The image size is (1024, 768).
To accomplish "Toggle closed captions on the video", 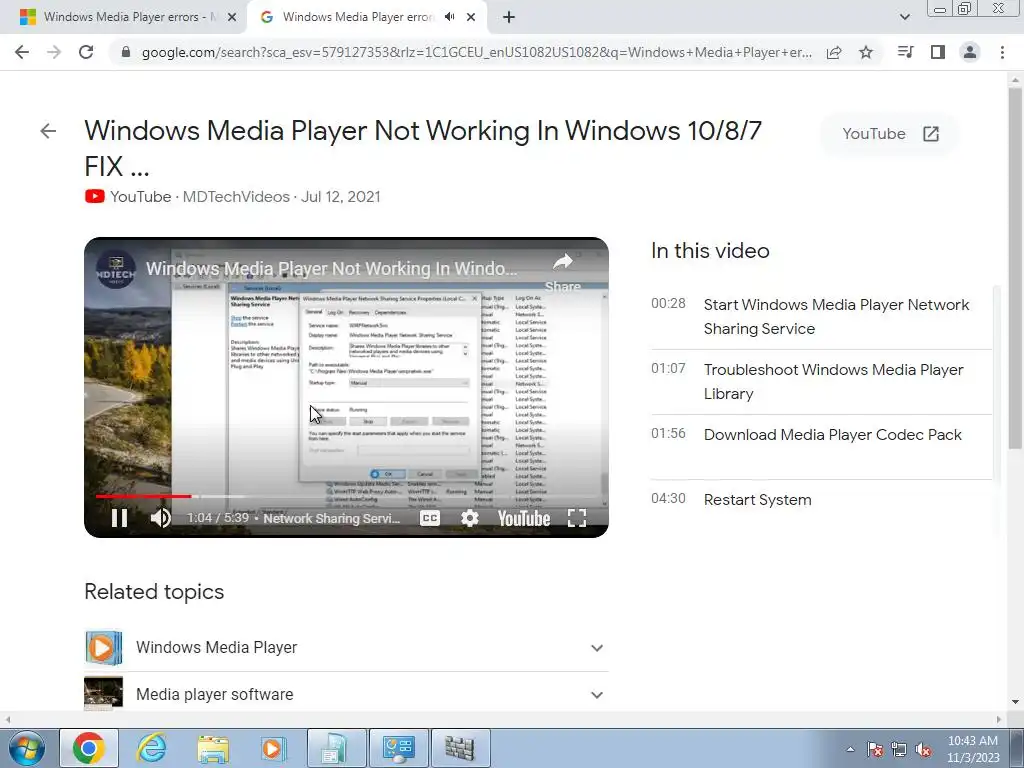I will pyautogui.click(x=430, y=518).
